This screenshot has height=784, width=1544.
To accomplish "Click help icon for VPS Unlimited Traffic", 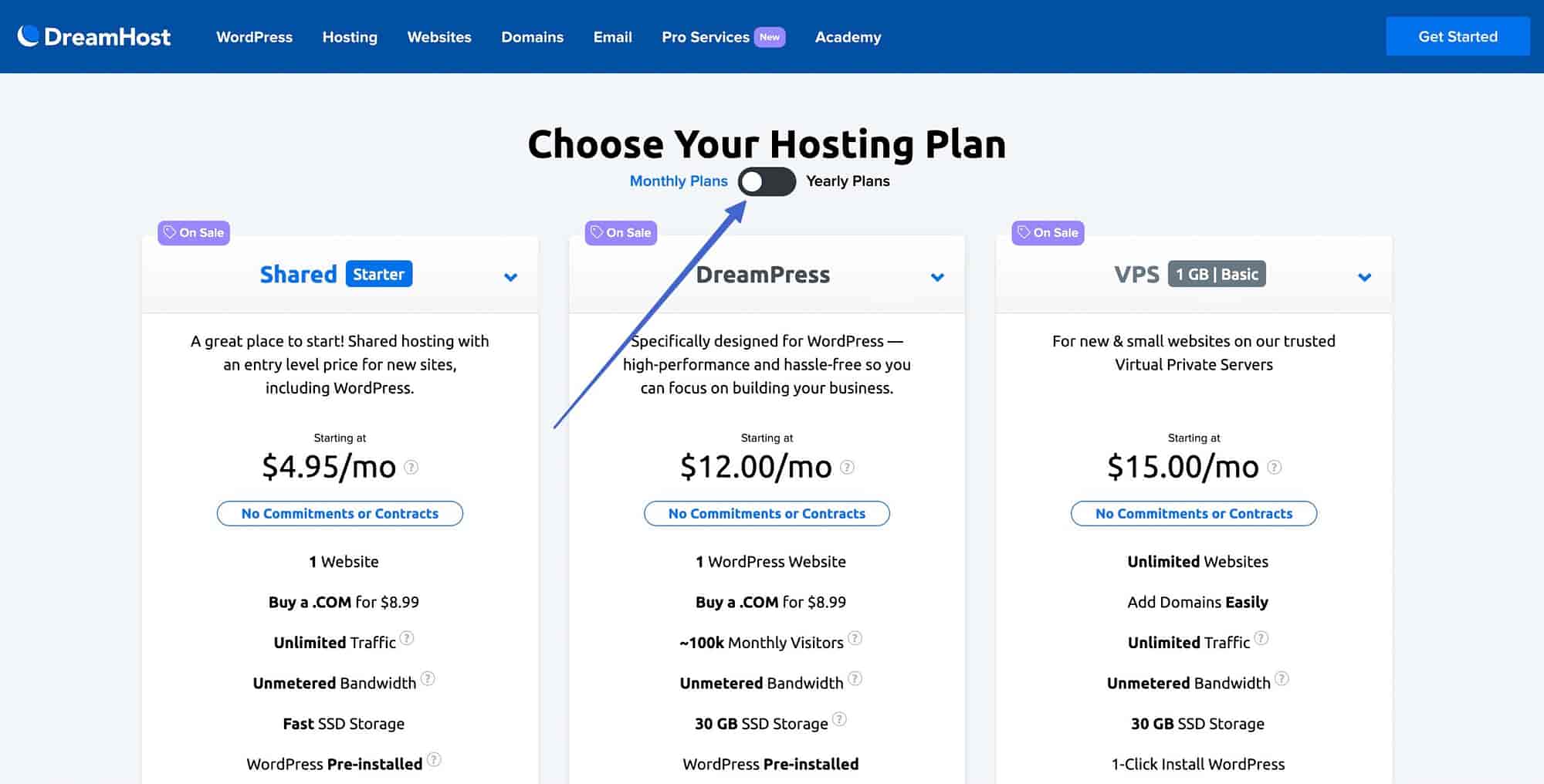I will 1261,638.
